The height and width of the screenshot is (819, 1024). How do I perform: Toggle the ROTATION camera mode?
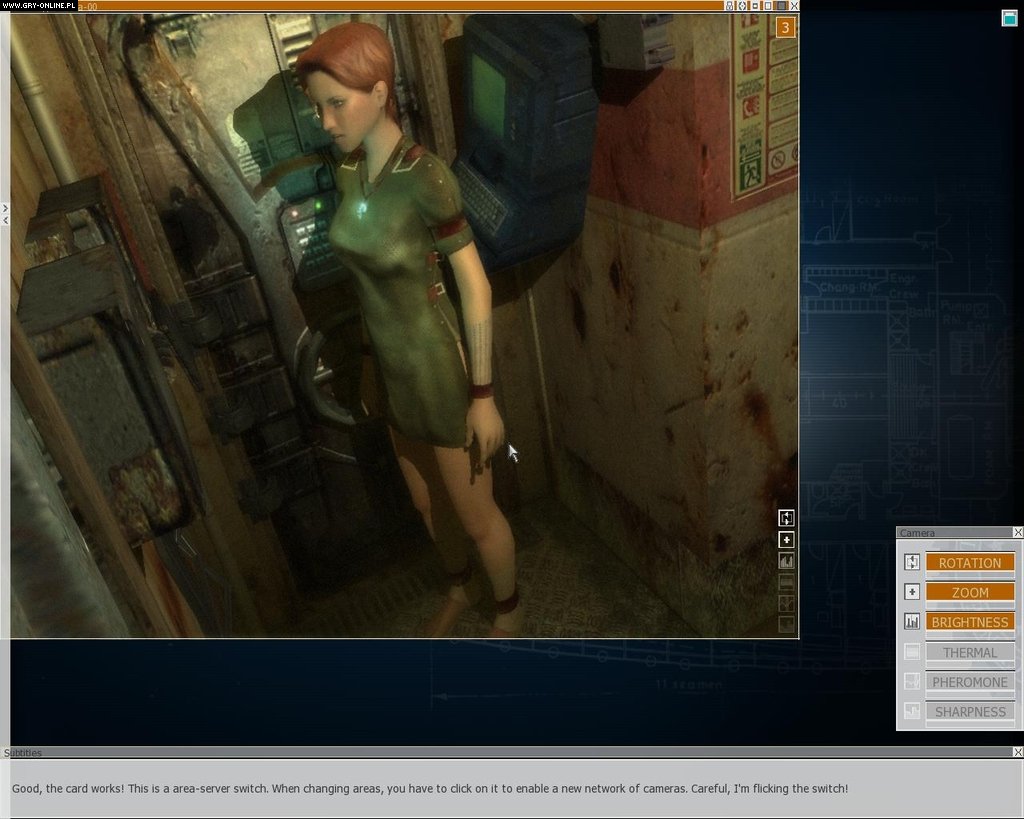pos(969,563)
